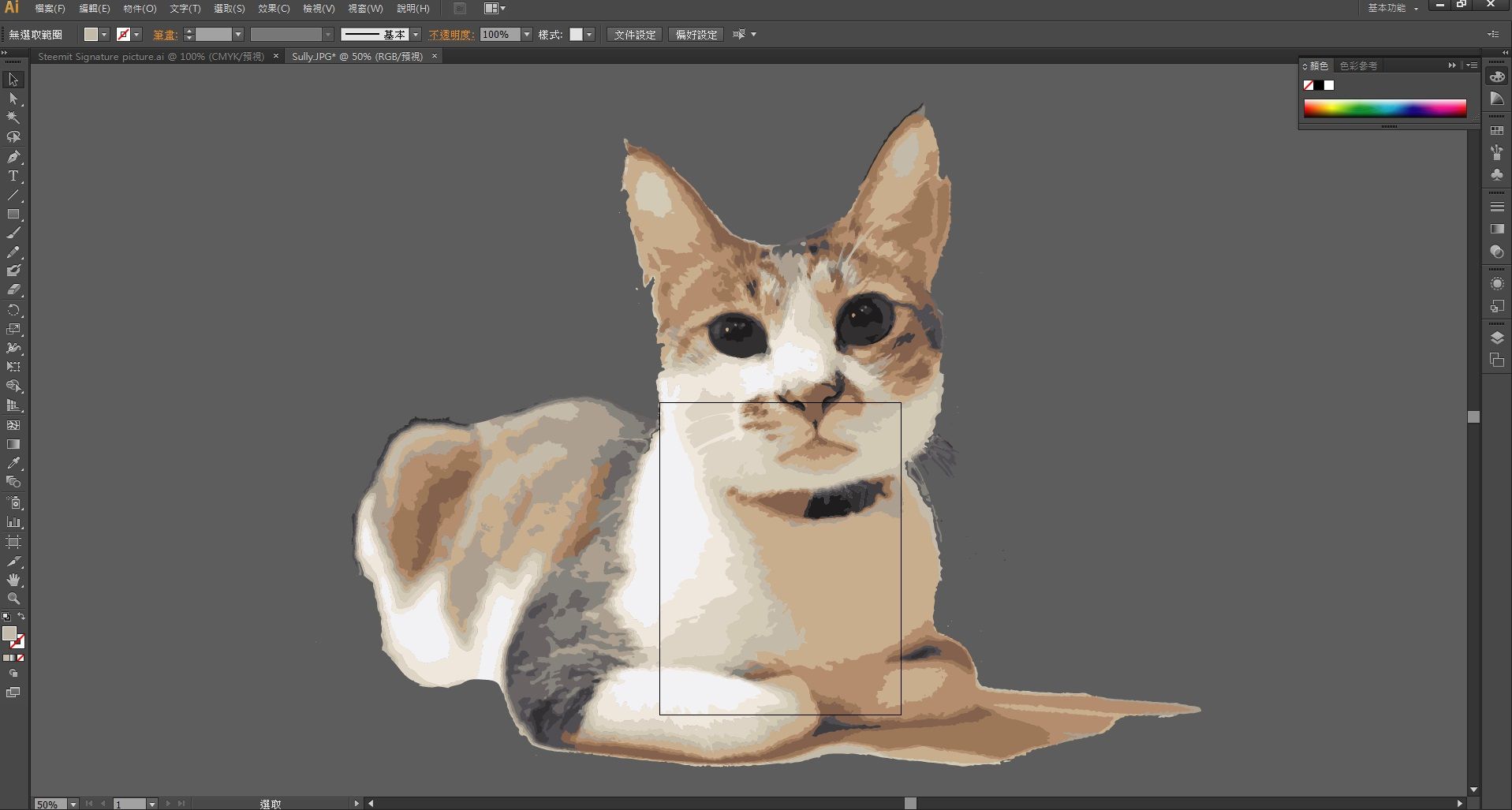Open fill color dropdown in control bar
The image size is (1512, 810).
(x=104, y=35)
